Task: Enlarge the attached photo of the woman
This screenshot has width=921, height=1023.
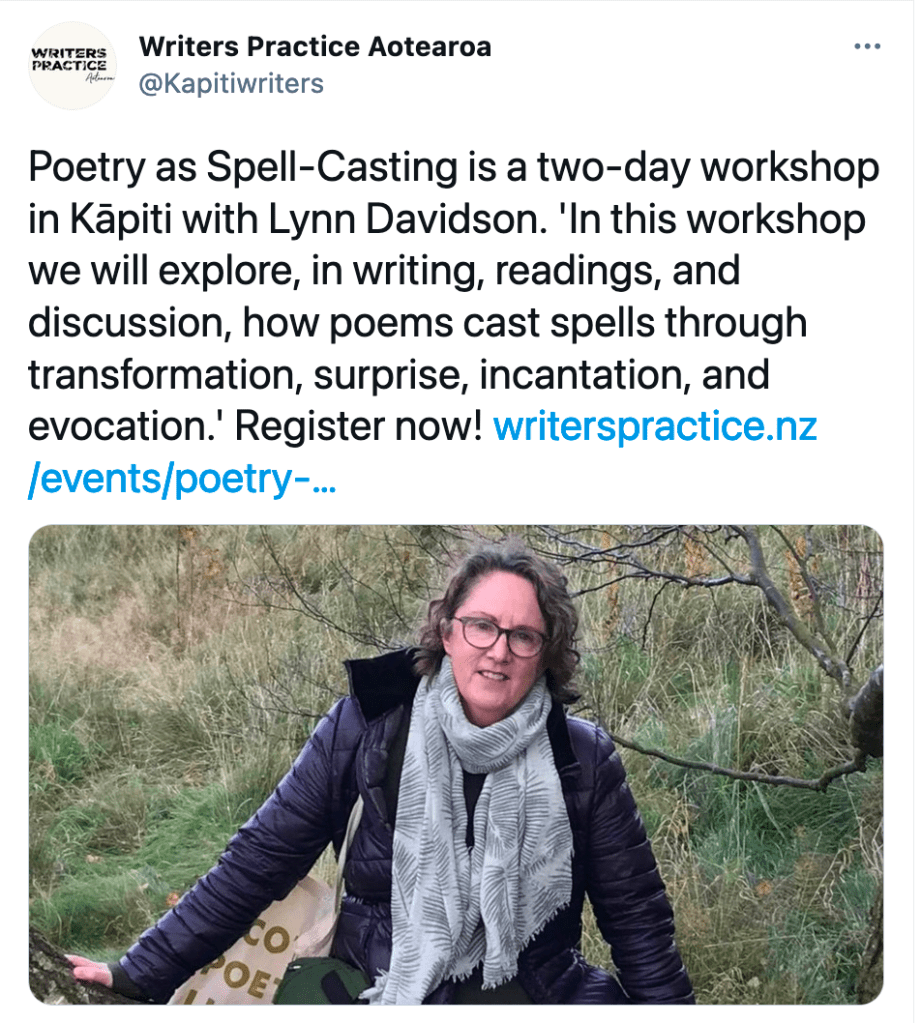Action: pos(455,763)
